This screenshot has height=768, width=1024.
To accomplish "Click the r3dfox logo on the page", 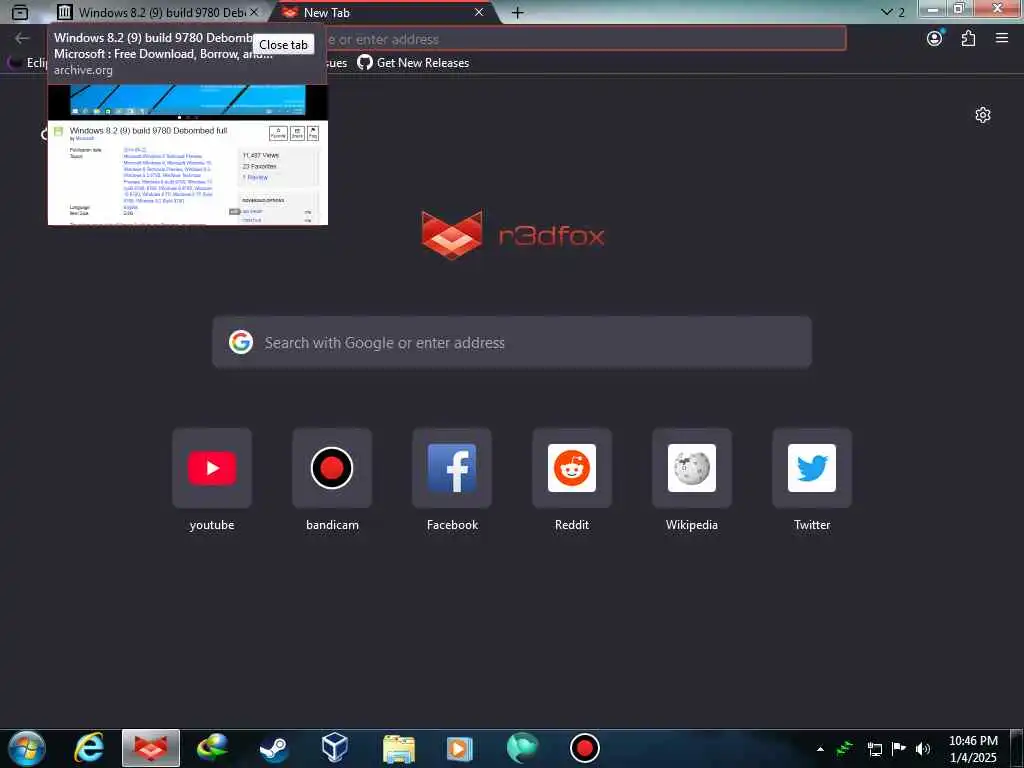I will pyautogui.click(x=513, y=234).
